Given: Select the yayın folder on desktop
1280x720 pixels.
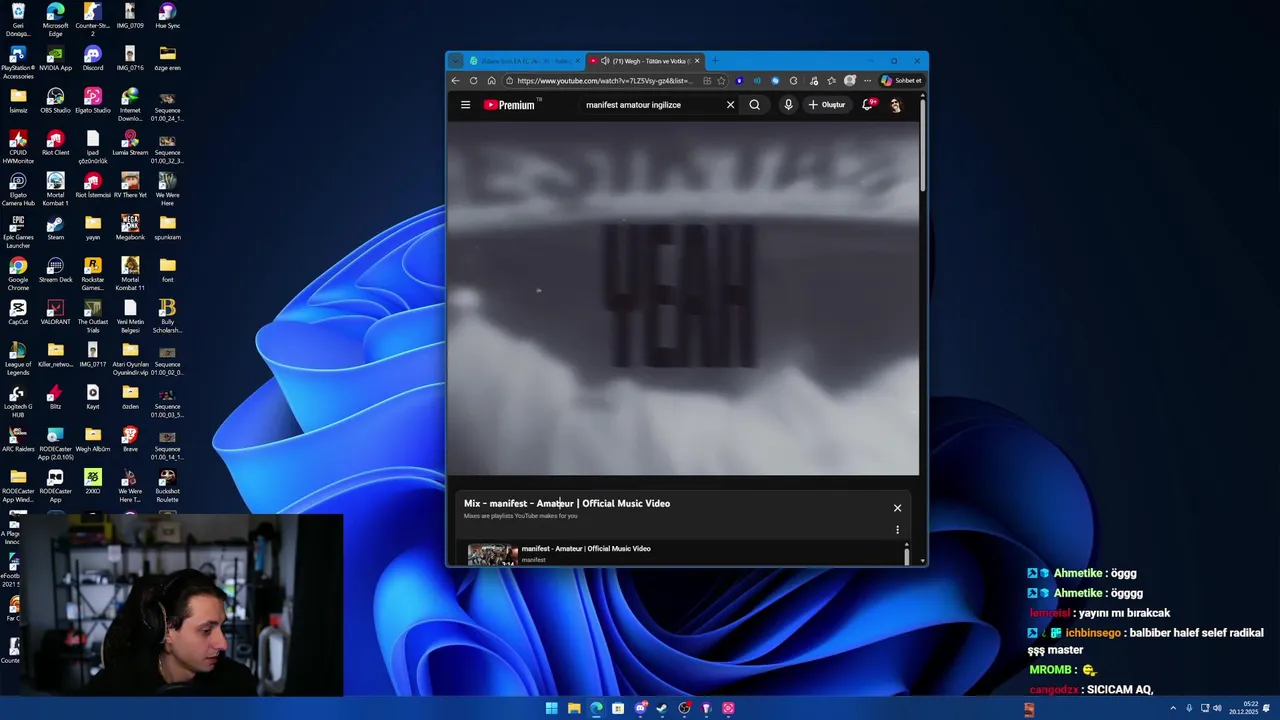Looking at the screenshot, I should coord(93,228).
